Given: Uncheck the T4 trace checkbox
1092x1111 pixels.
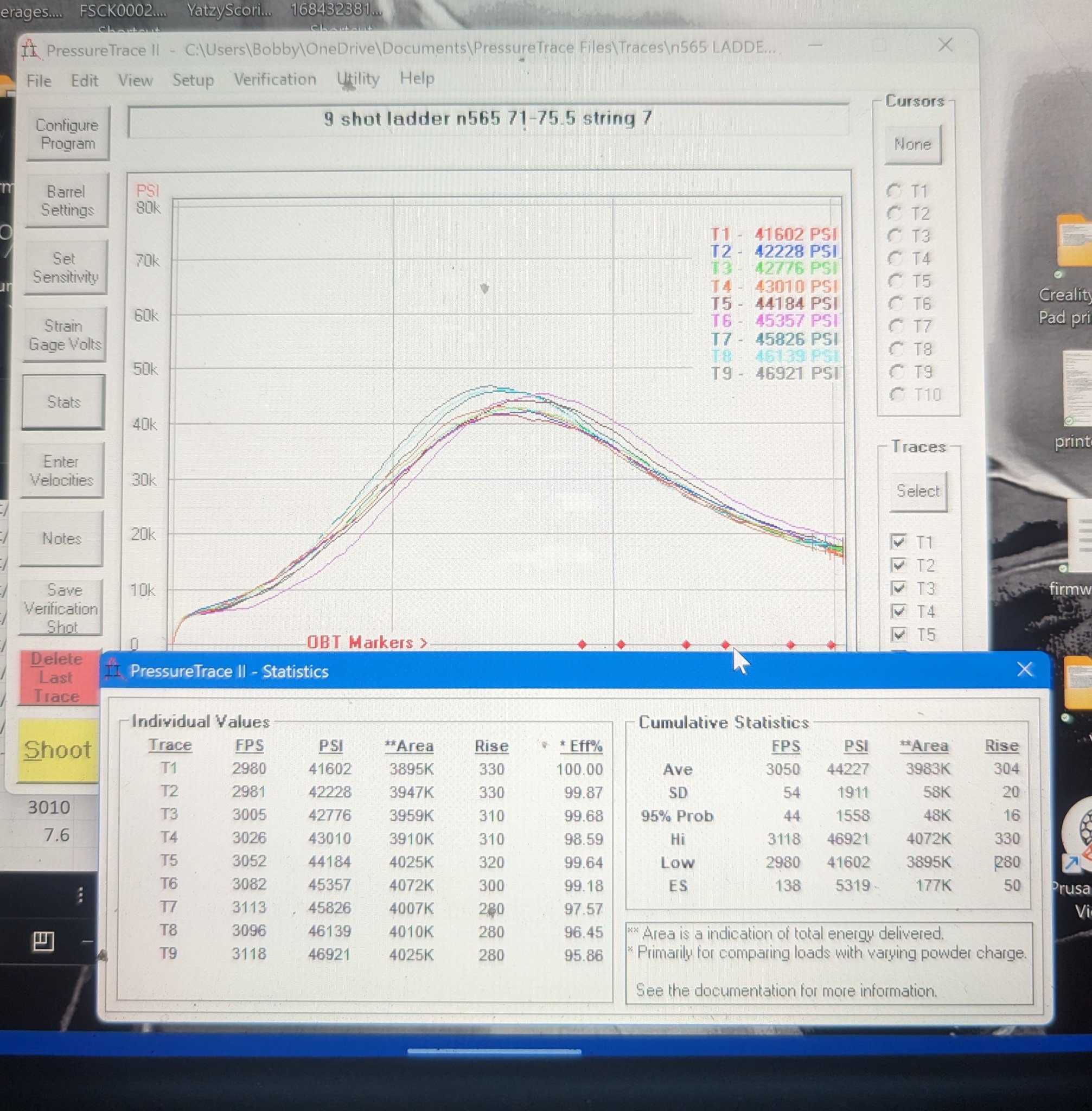Looking at the screenshot, I should (899, 611).
